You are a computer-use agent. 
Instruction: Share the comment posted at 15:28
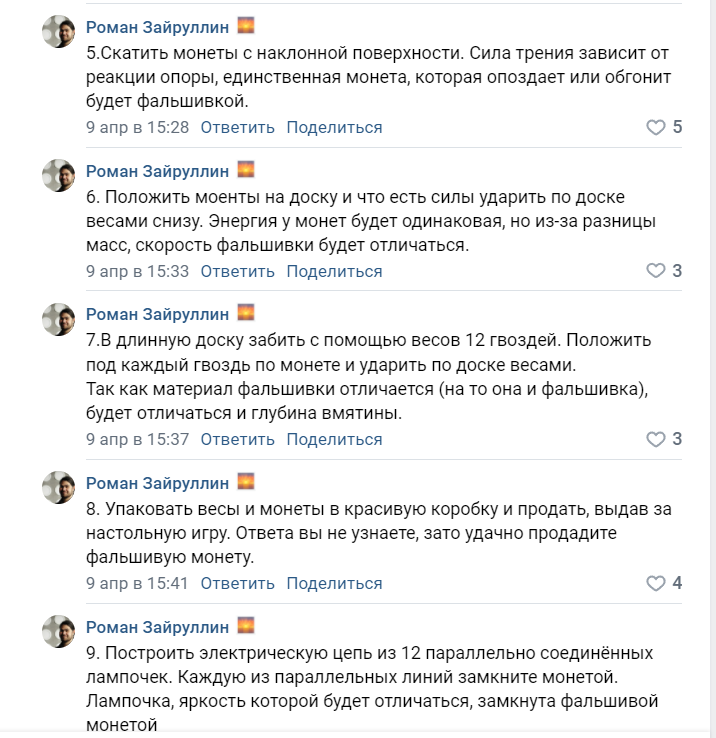pos(334,128)
